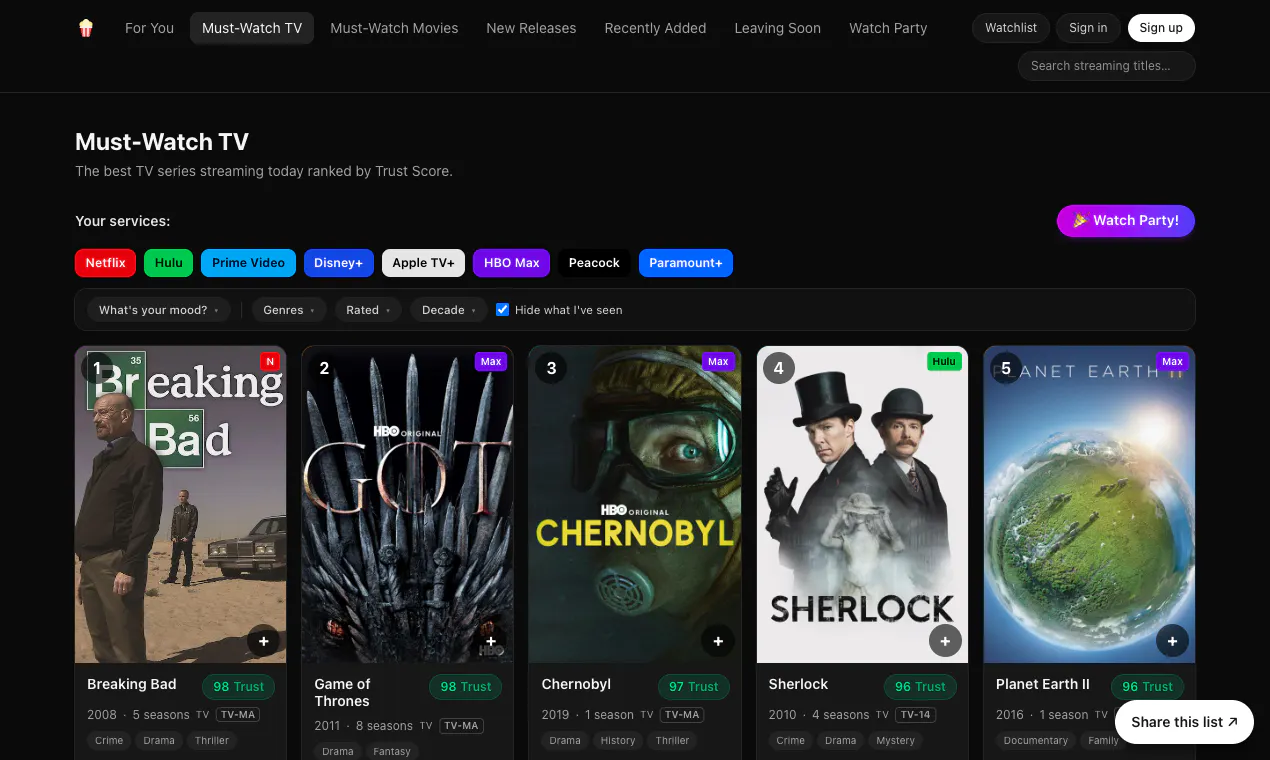
Task: Toggle Netflix service filter
Action: coord(105,263)
